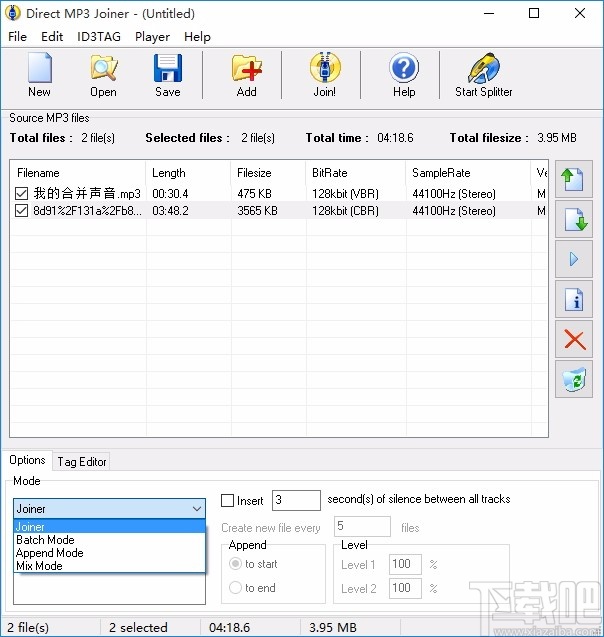The width and height of the screenshot is (604, 637).
Task: Launch the Start Splitter tool
Action: tap(483, 75)
